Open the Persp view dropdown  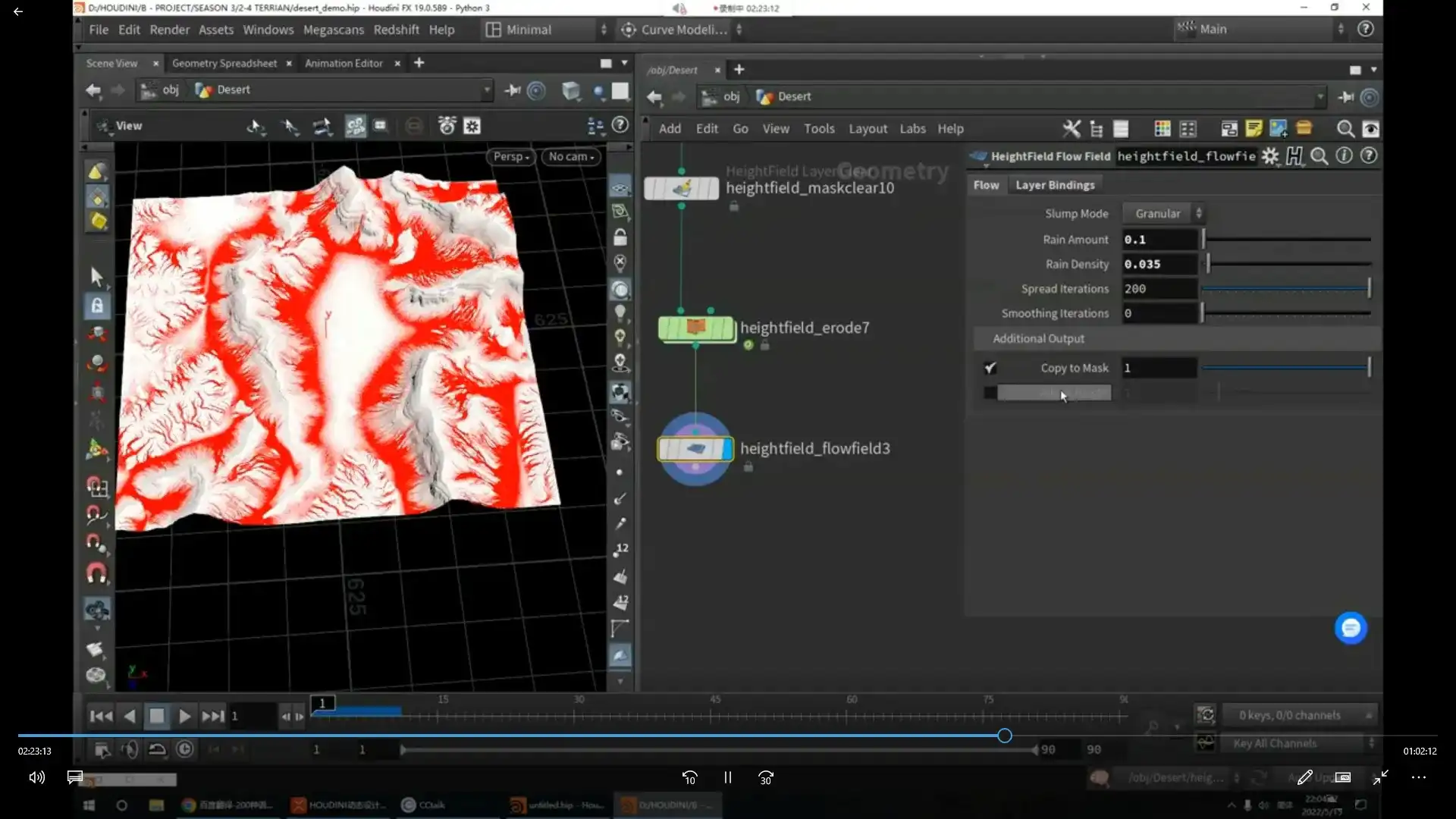pyautogui.click(x=511, y=157)
